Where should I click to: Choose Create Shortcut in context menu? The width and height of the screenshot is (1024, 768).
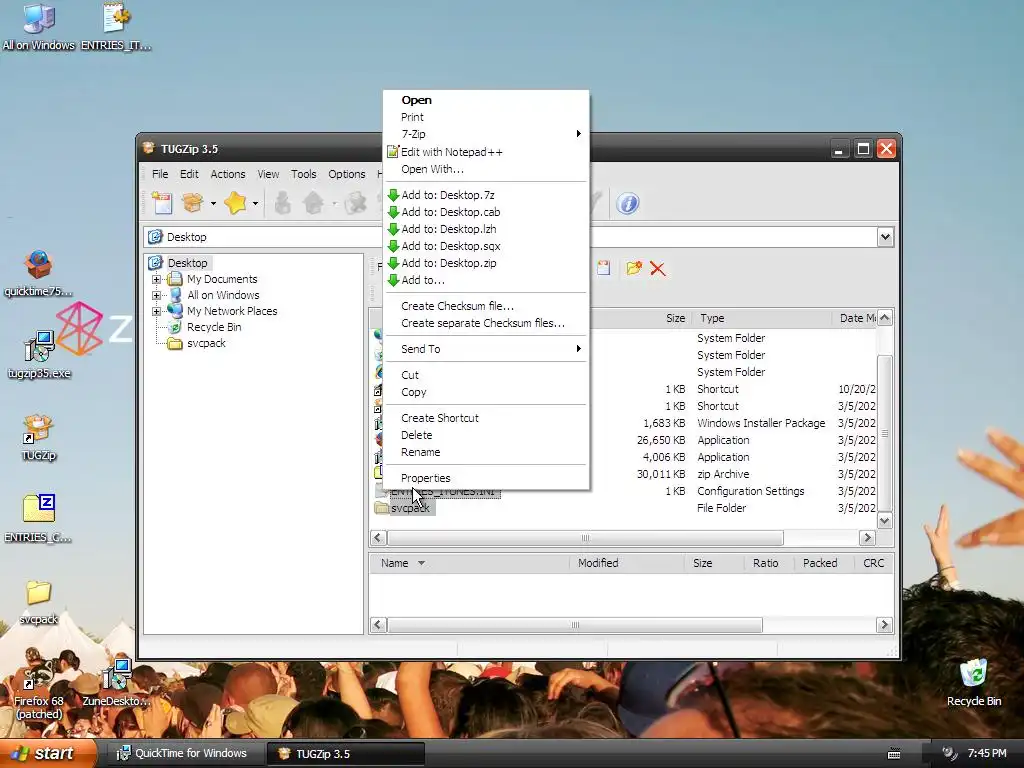pyautogui.click(x=487, y=419)
